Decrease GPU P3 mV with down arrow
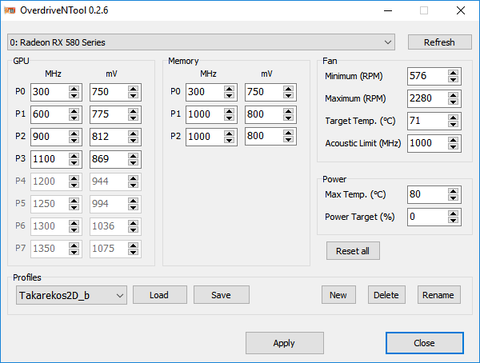This screenshot has width=480, height=363. click(133, 163)
